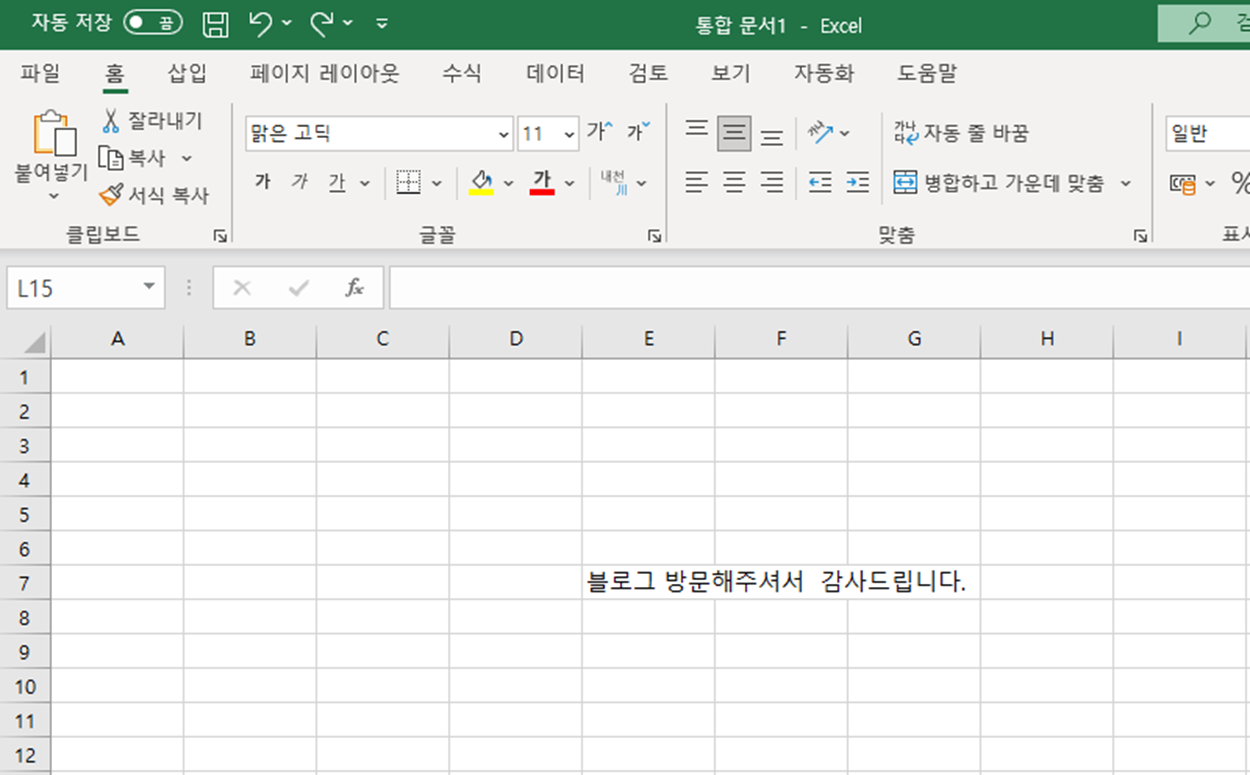Click the phonetic guide (내천) icon
The width and height of the screenshot is (1250, 775).
point(613,182)
